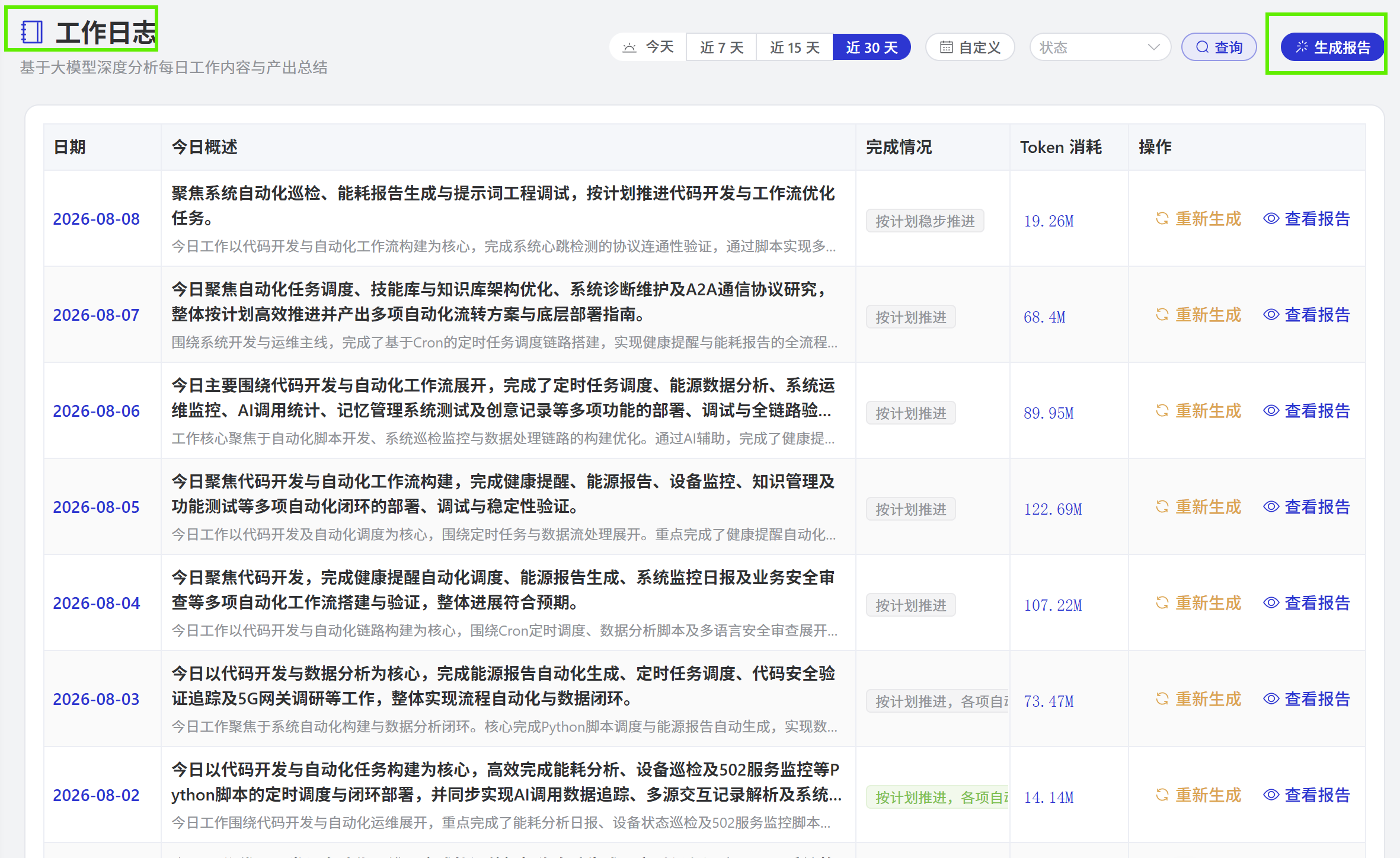Viewport: 1400px width, 858px height.
Task: Click the calendar icon in 自定义
Action: point(947,47)
